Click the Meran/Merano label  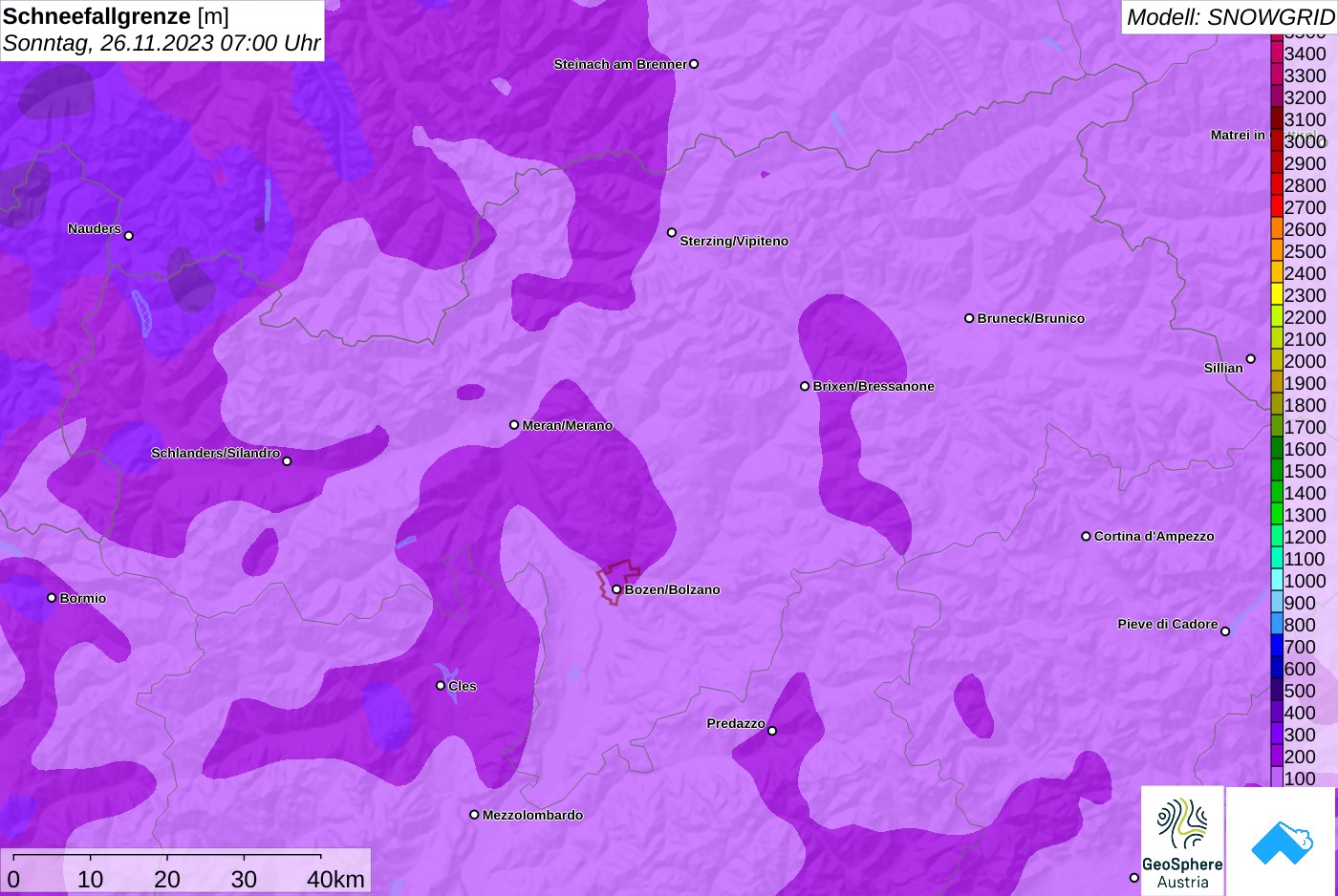[568, 425]
